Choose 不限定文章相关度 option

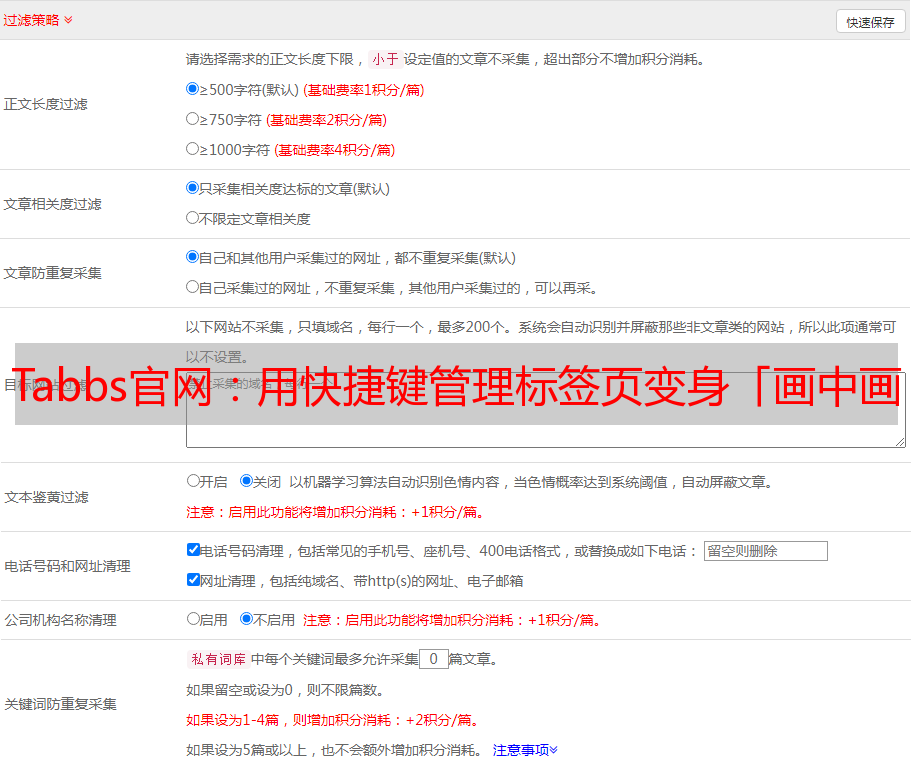pos(193,218)
